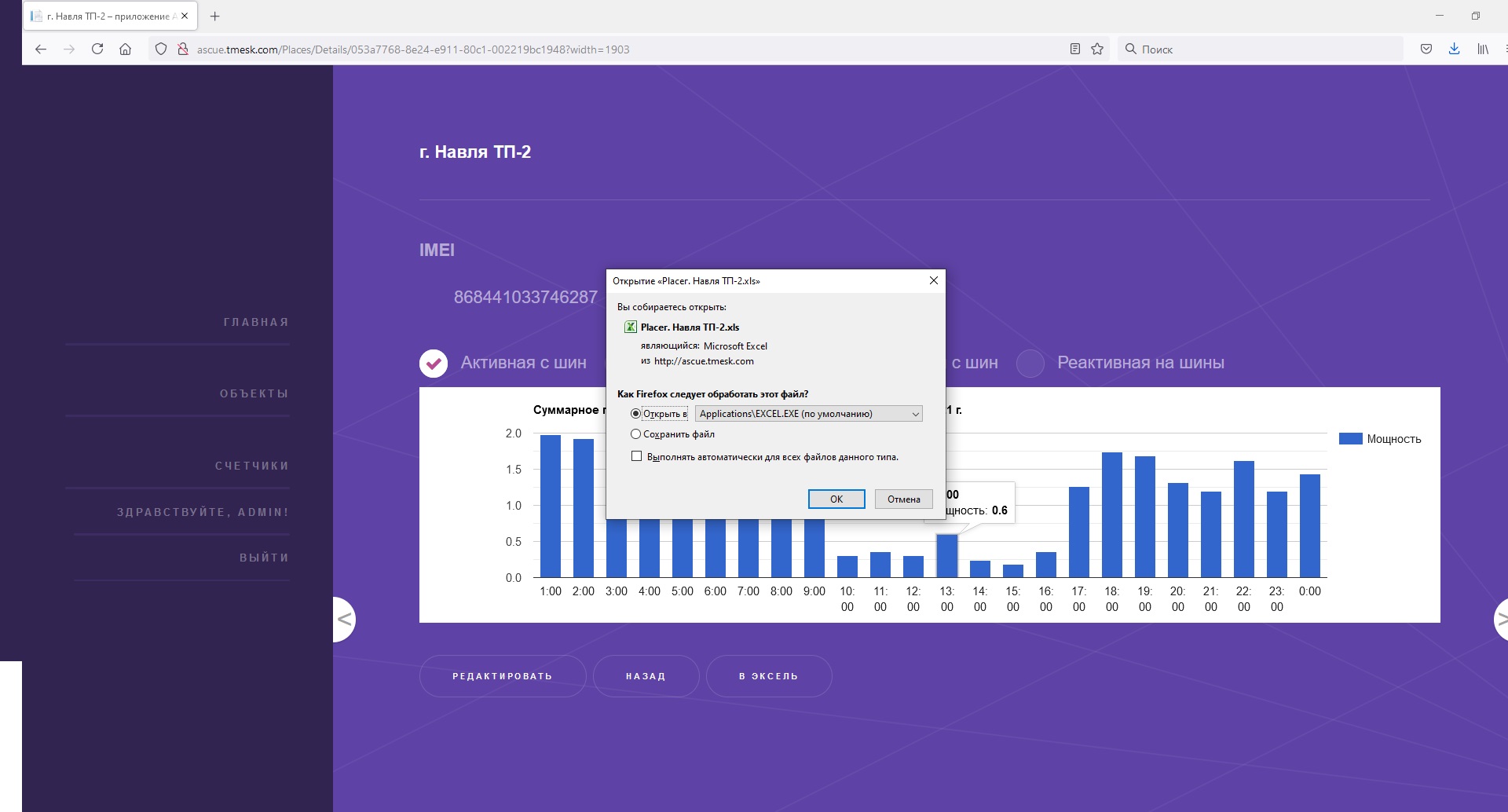Bookmark this page with the star icon
Viewport: 1508px width, 812px height.
1097,49
